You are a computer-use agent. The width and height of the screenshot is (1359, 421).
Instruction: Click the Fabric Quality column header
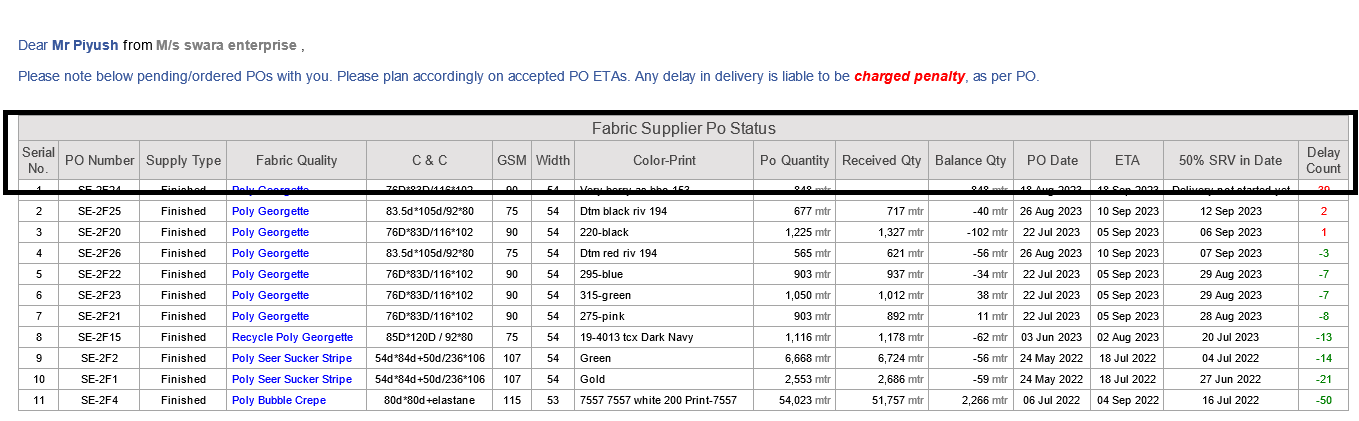tap(296, 160)
